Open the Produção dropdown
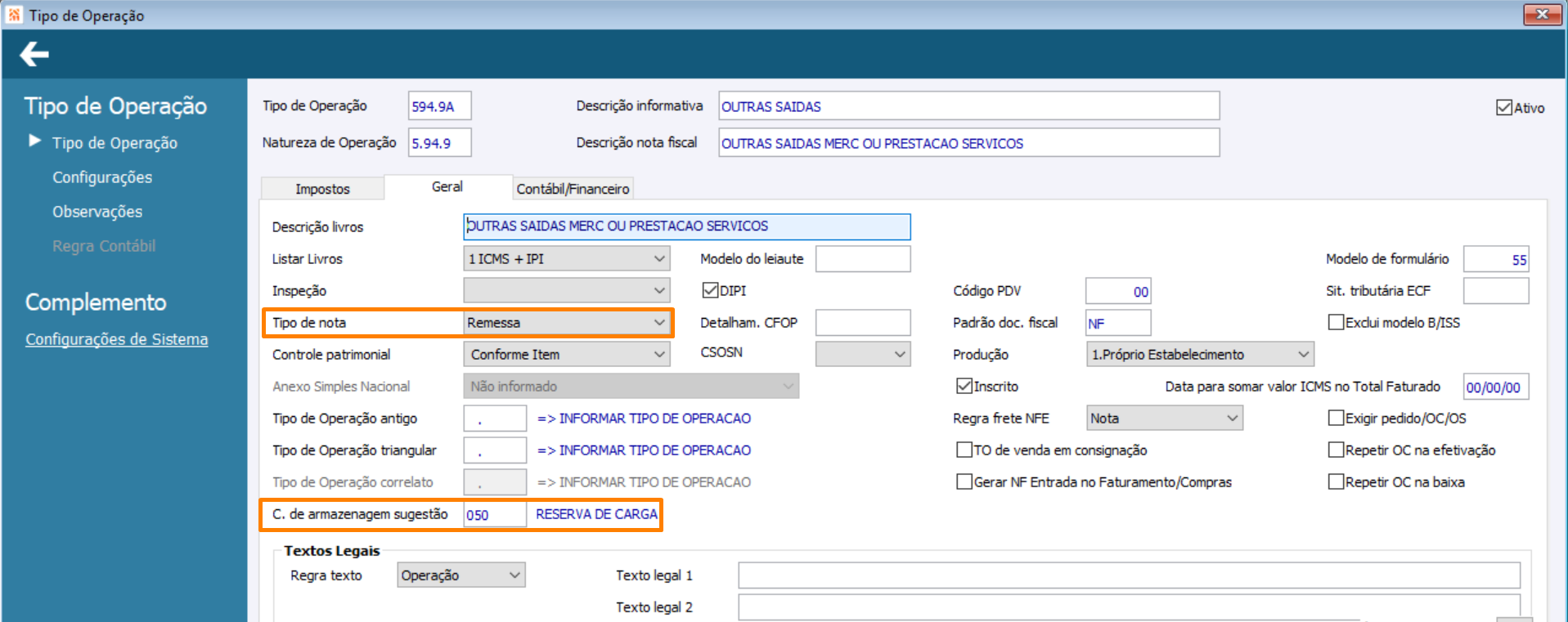 point(1200,354)
